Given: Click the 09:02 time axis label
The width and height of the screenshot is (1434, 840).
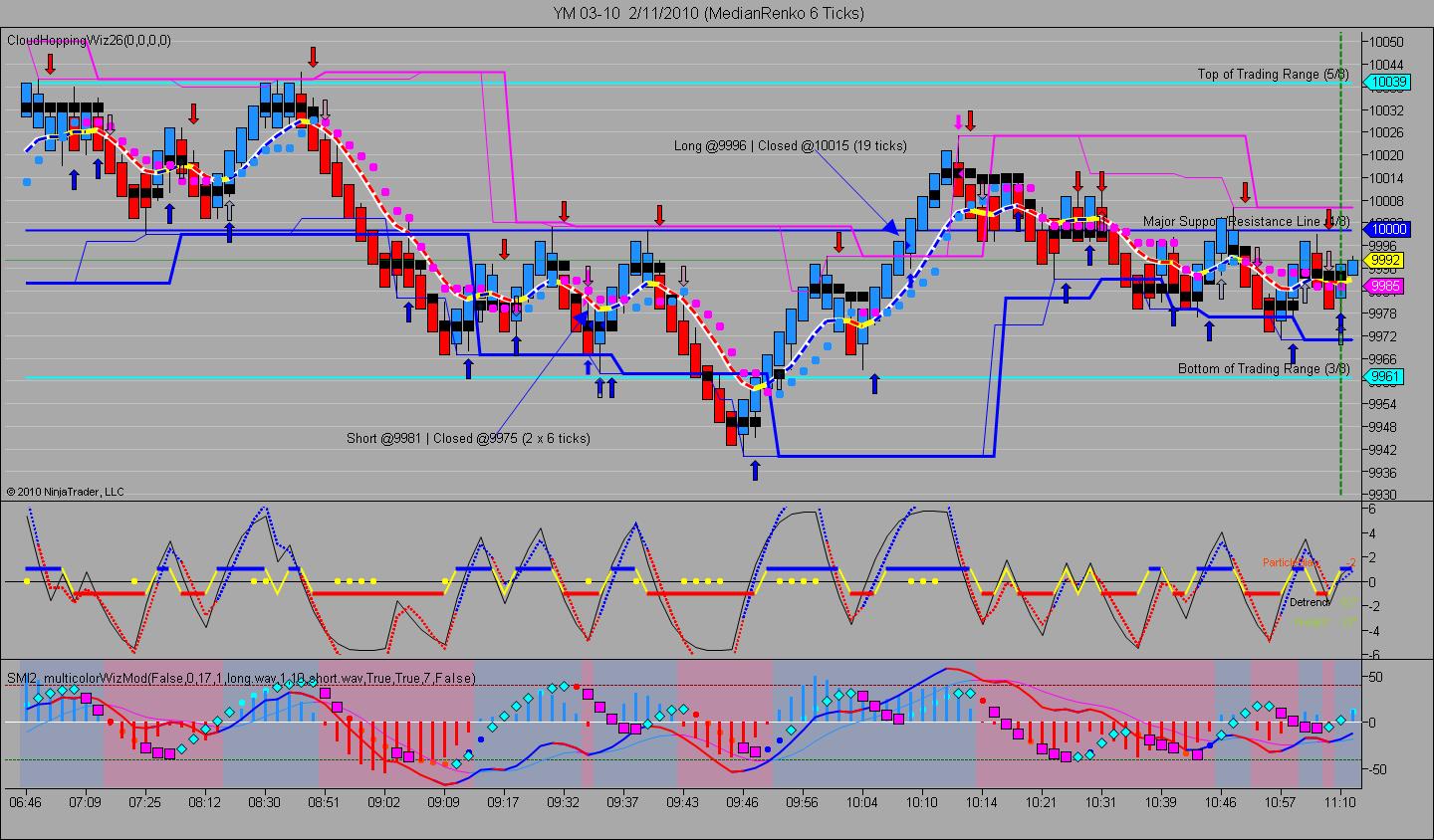Looking at the screenshot, I should pyautogui.click(x=383, y=801).
